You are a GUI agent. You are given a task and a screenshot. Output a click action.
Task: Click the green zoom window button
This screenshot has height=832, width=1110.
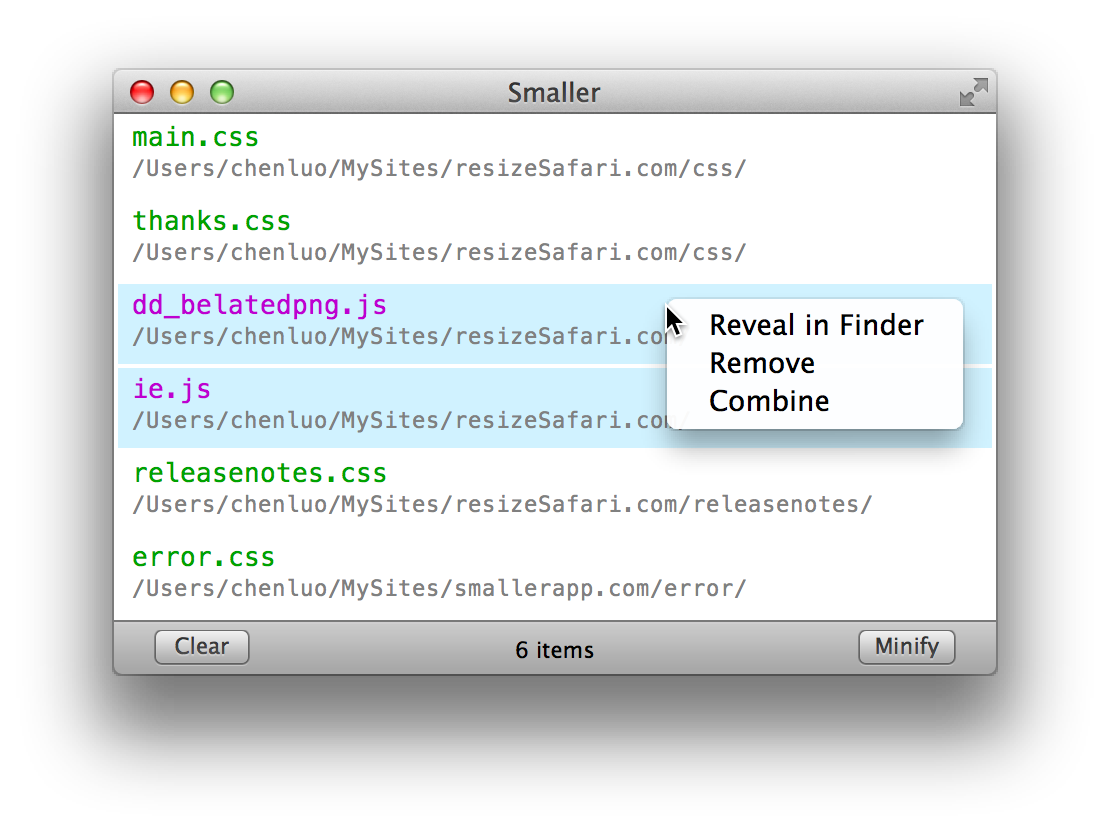click(x=222, y=92)
